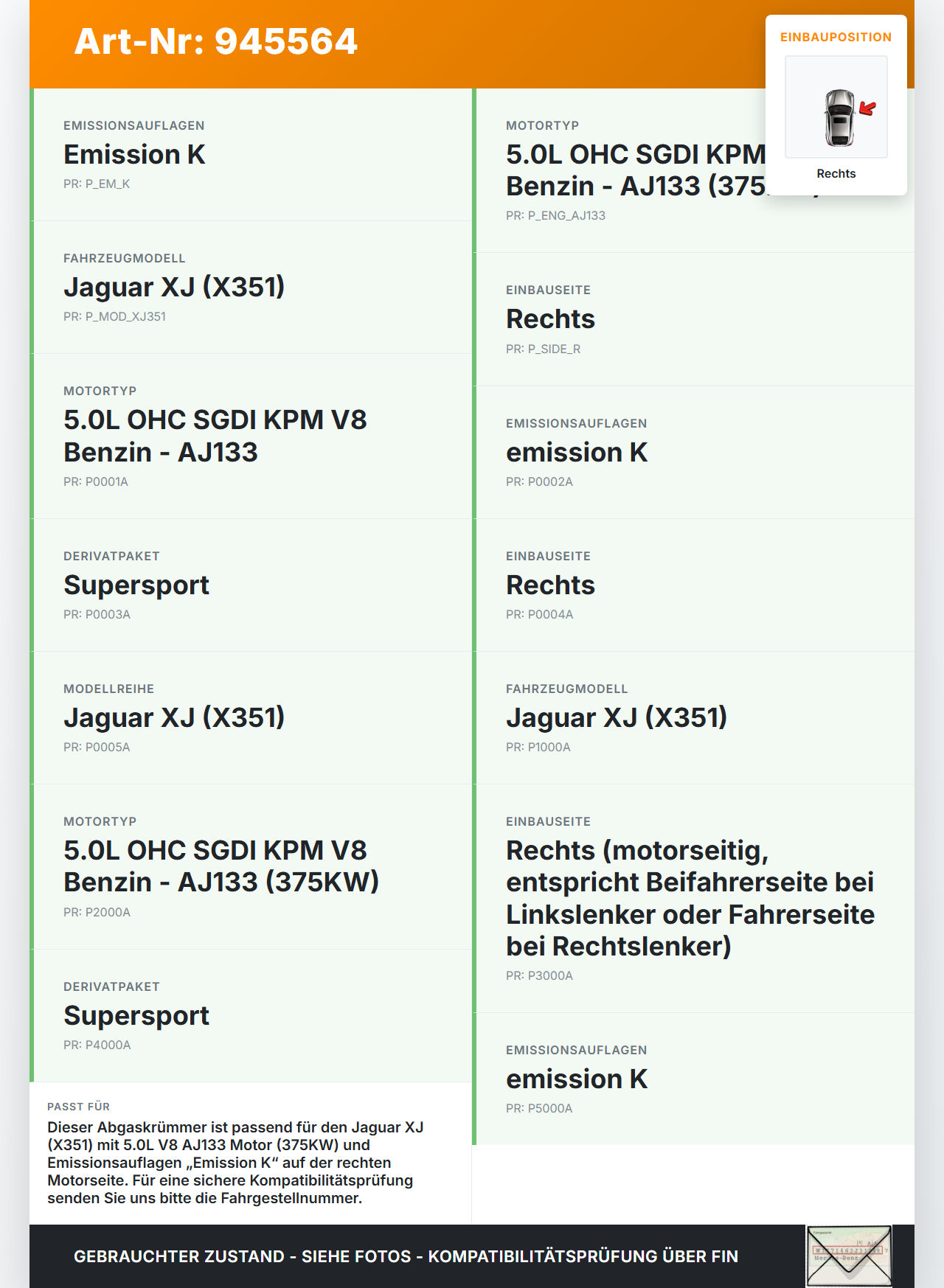Click the Rechts card with P_SIDE_R
Screen dimensions: 944x1288
pos(693,319)
